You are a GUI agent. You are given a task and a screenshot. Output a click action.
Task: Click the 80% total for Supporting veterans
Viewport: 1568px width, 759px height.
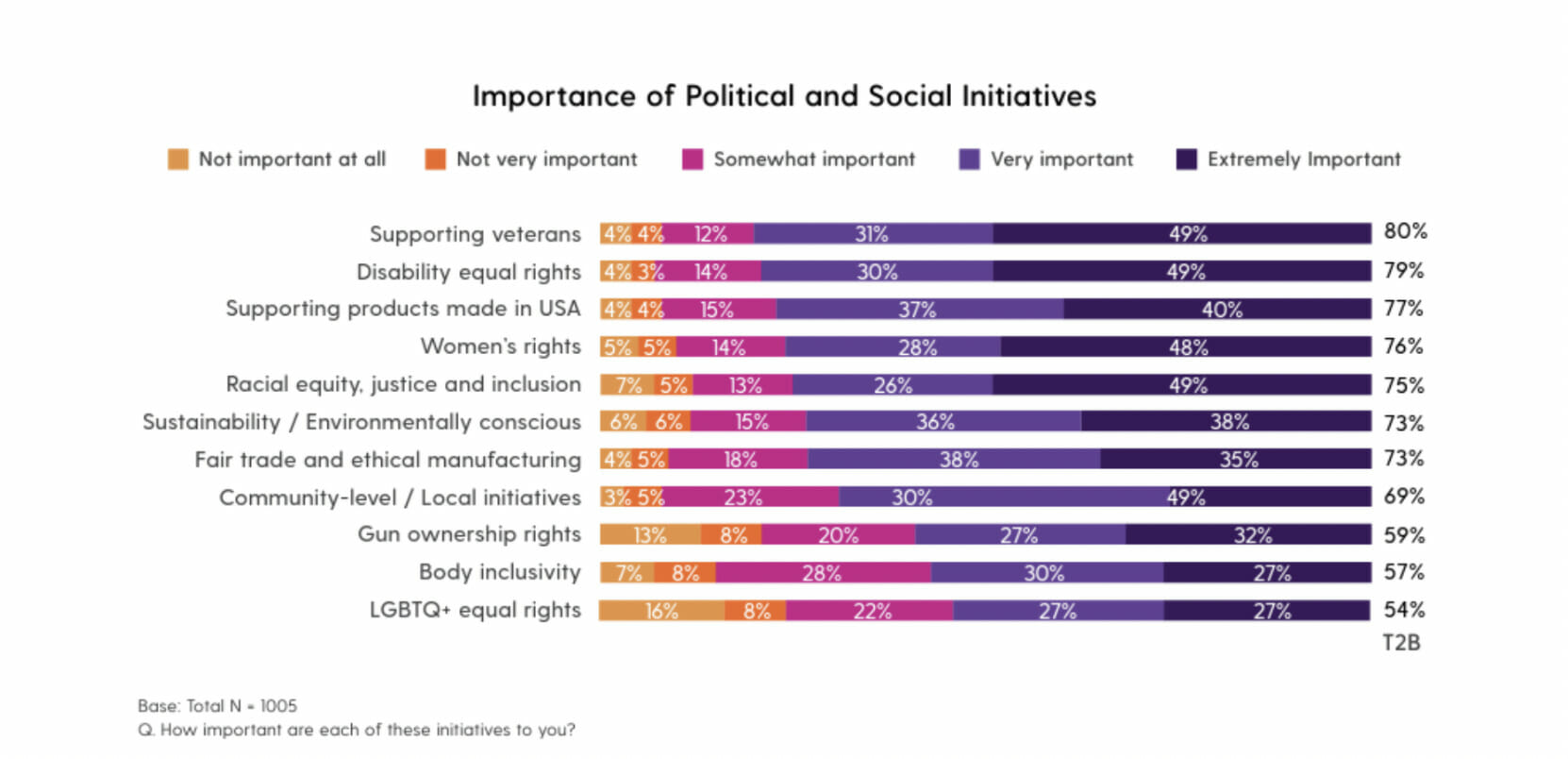(x=1405, y=231)
